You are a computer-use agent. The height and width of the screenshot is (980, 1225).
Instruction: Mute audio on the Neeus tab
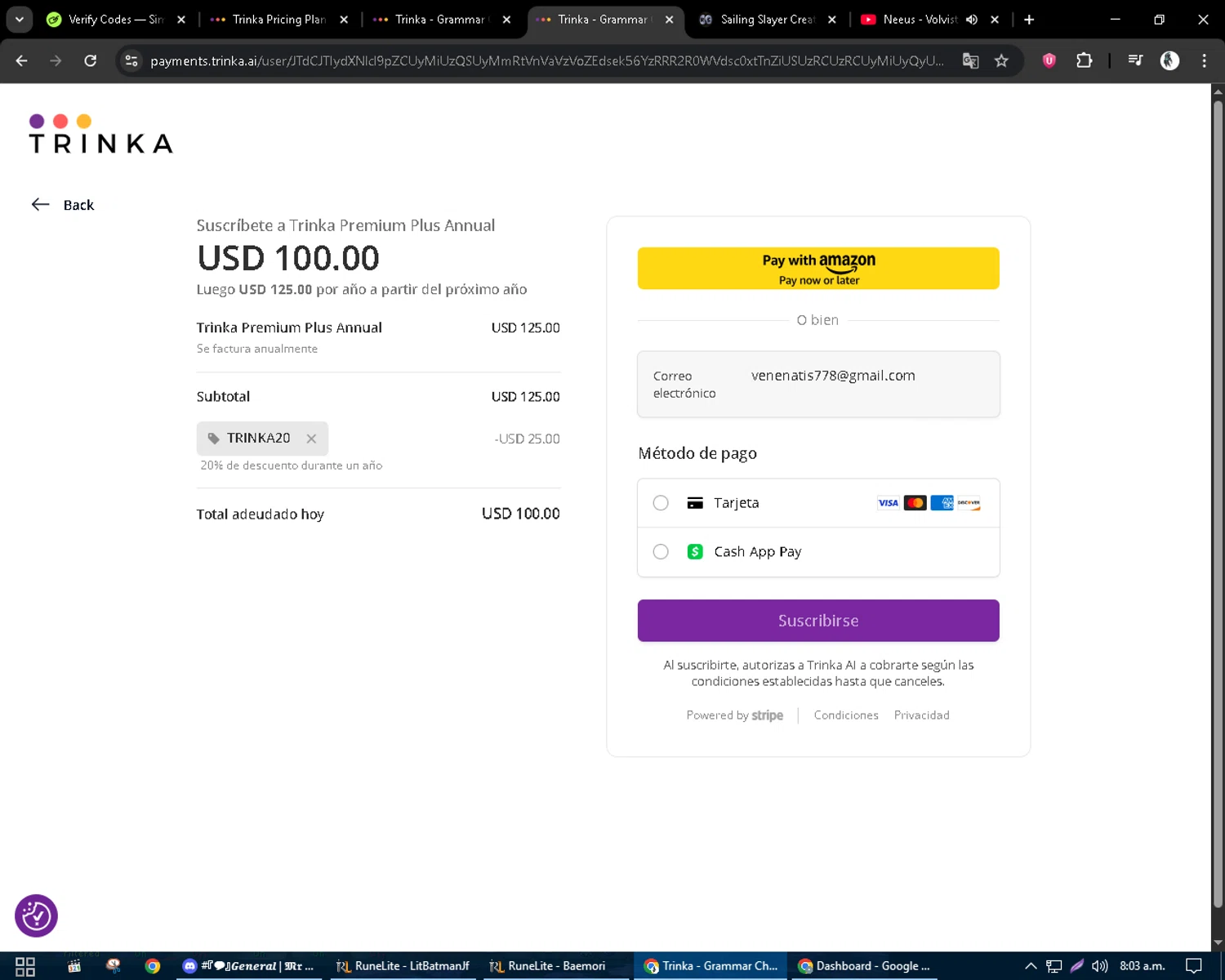pyautogui.click(x=972, y=20)
